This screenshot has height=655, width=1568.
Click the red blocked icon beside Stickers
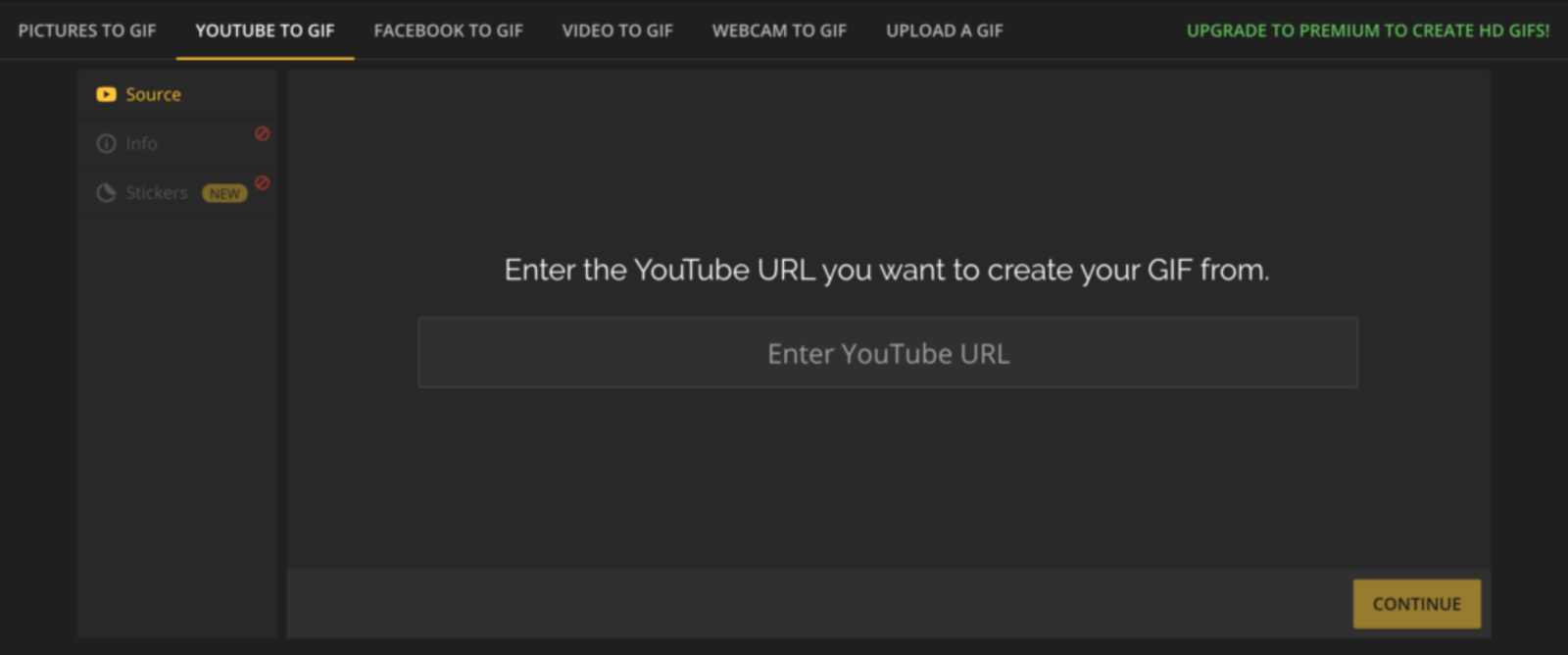pyautogui.click(x=262, y=183)
